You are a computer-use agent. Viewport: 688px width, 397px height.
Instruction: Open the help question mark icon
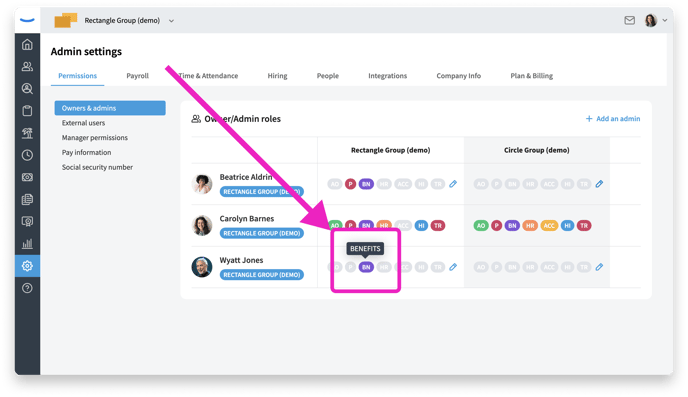27,288
